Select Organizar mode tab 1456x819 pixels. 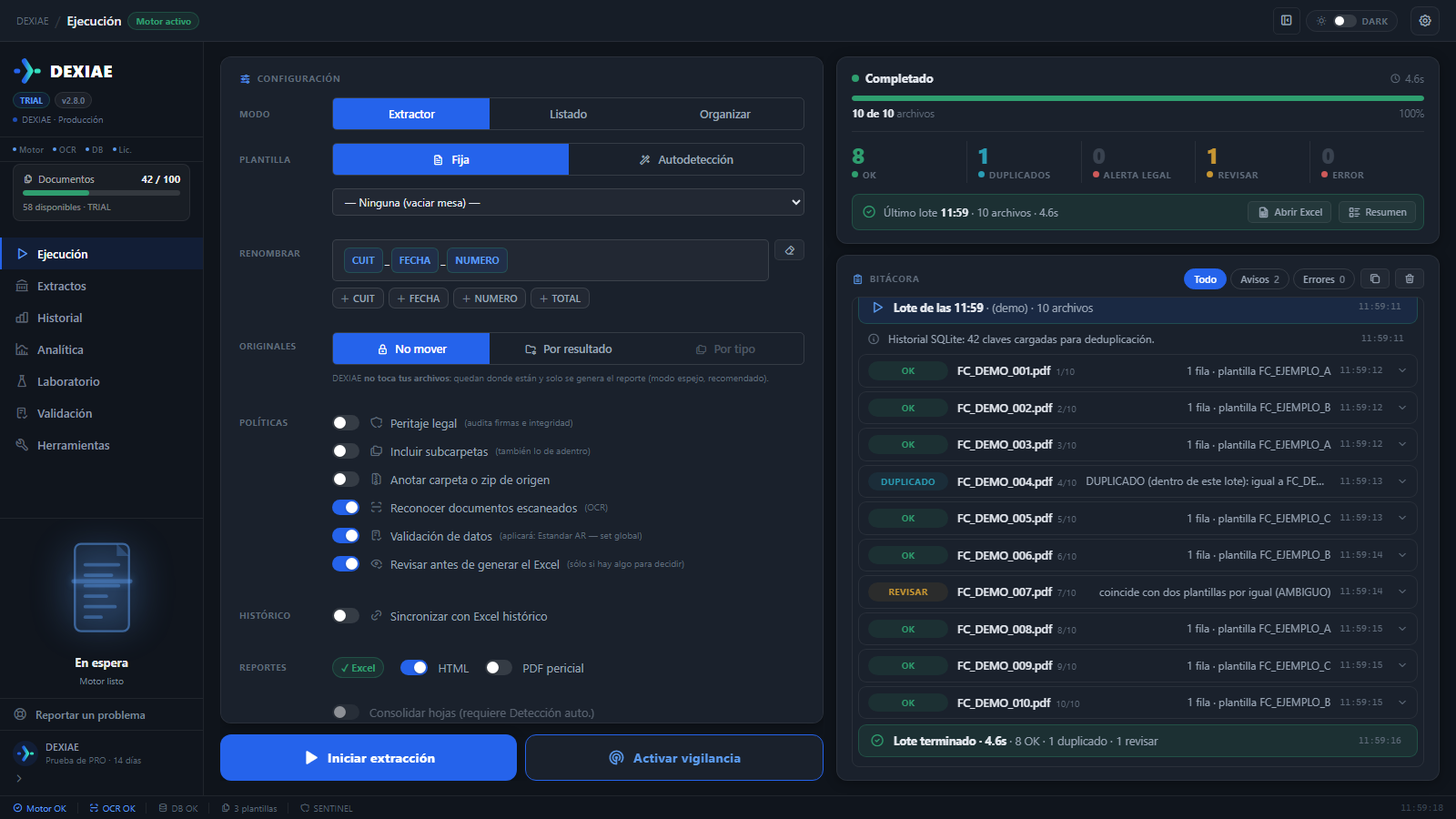coord(725,114)
